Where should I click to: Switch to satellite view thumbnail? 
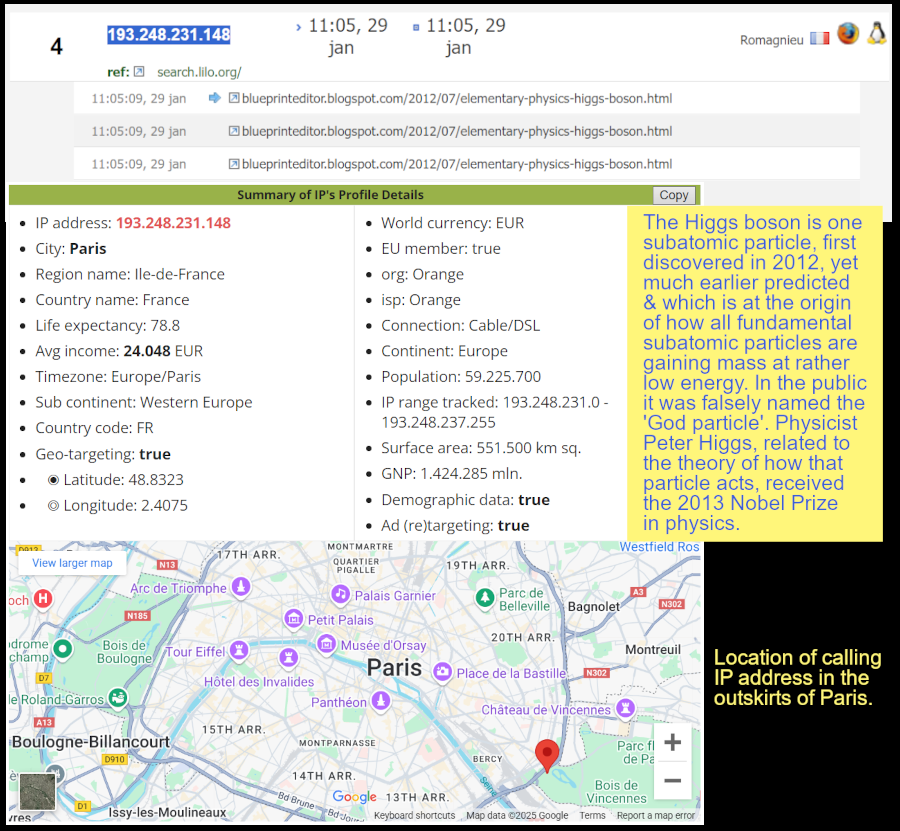37,792
